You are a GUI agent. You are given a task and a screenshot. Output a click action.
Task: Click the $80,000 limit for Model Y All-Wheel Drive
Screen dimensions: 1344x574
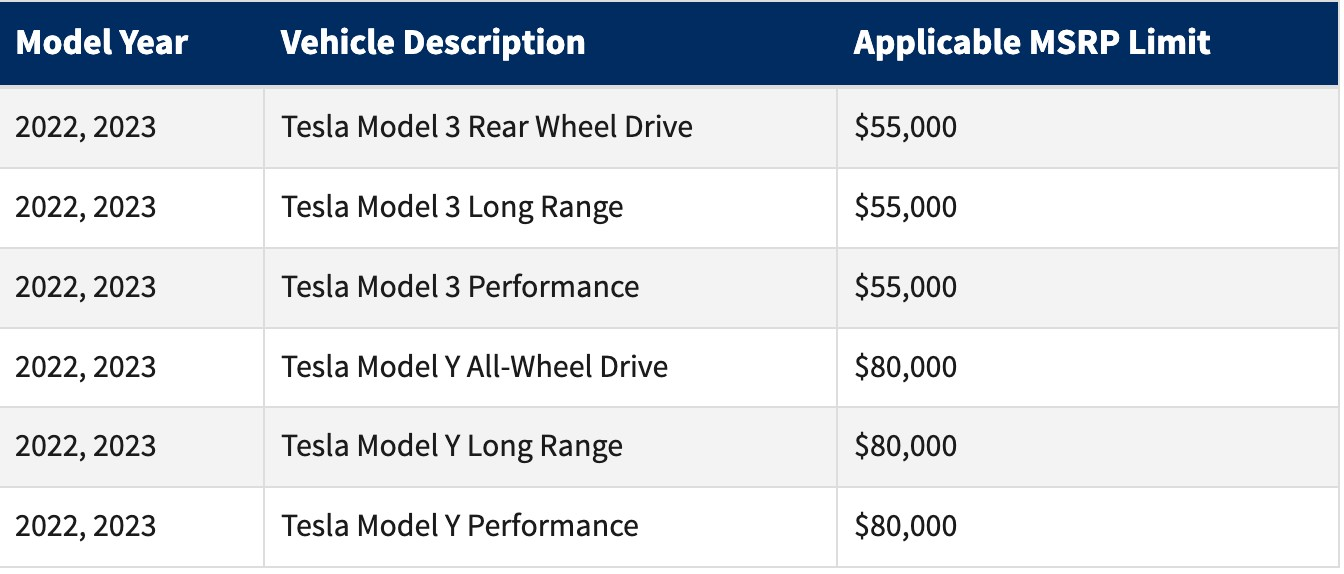pyautogui.click(x=905, y=367)
